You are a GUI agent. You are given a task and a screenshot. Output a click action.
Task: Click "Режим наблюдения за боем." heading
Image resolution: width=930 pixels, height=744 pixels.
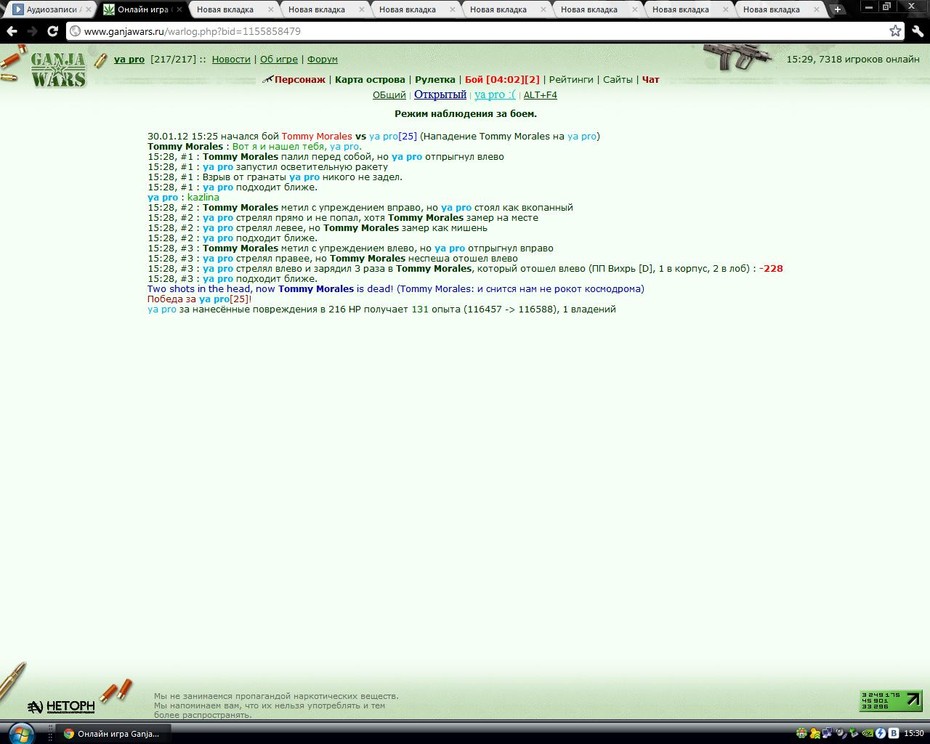coord(466,113)
